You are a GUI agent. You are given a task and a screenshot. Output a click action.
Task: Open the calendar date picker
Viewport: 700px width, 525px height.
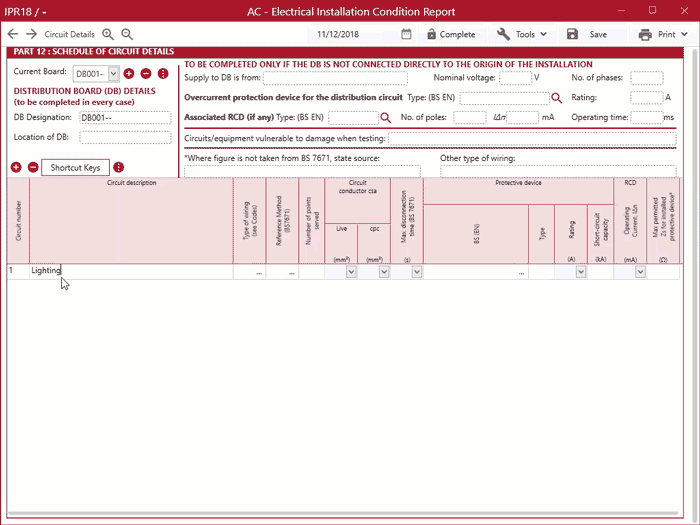point(406,34)
